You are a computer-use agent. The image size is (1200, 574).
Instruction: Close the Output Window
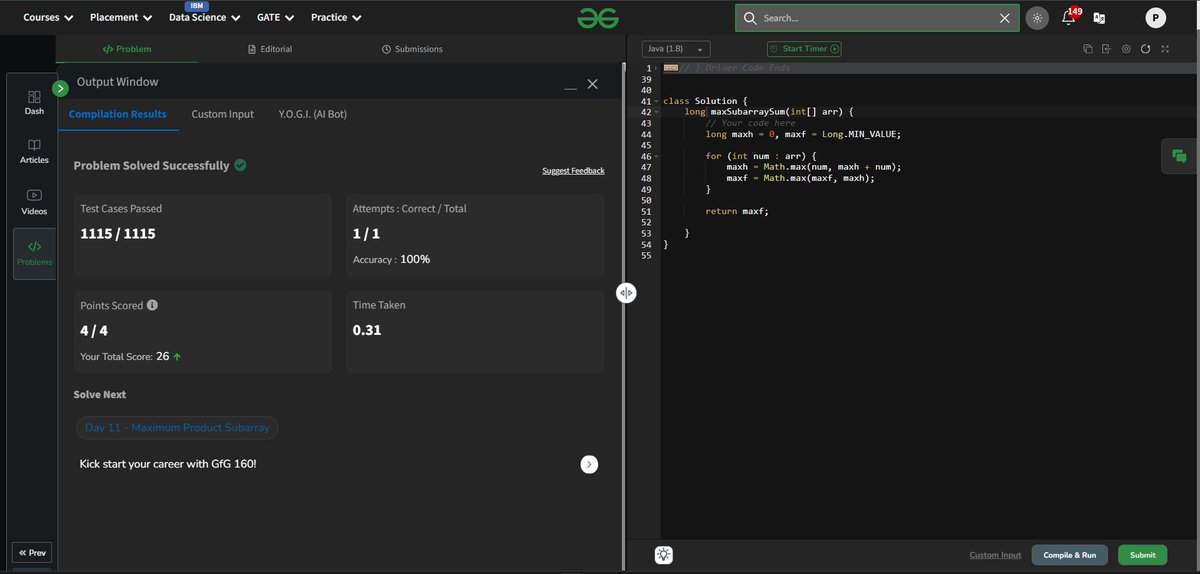(x=592, y=84)
